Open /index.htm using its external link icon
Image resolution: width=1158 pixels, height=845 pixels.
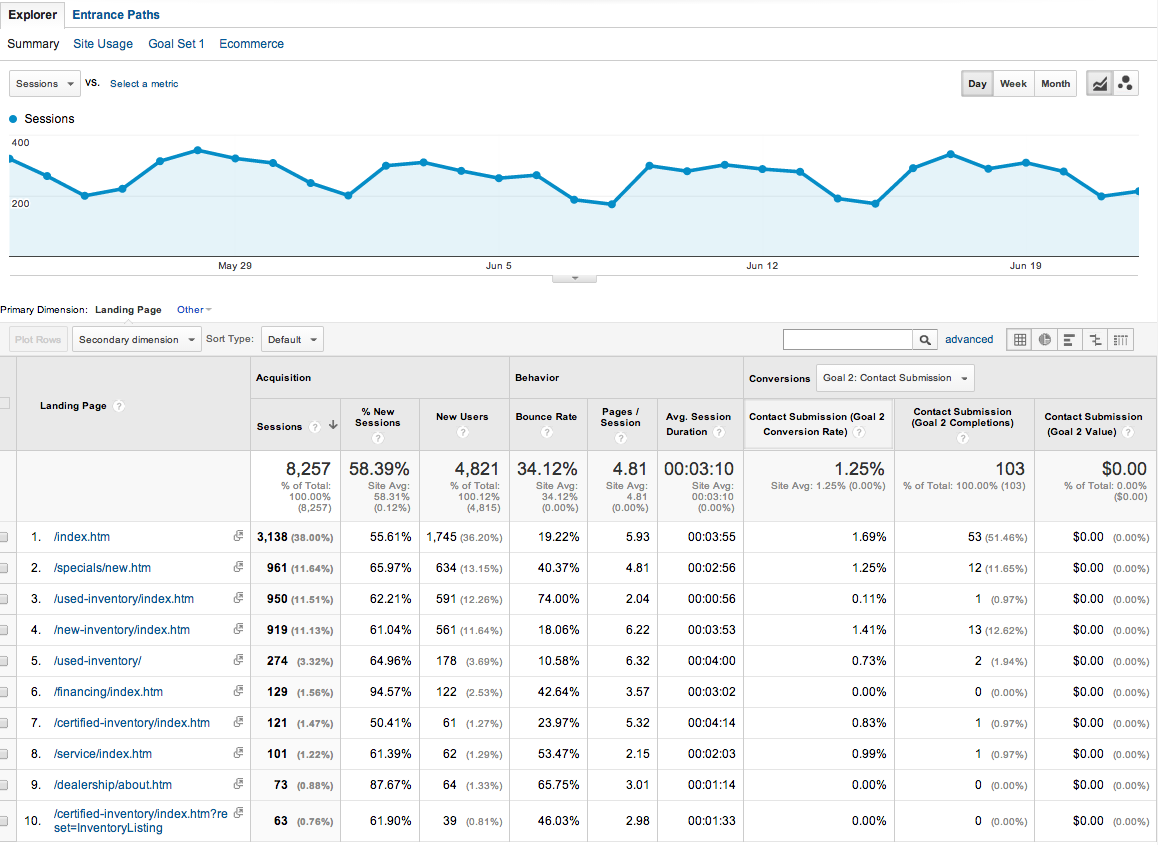click(x=238, y=536)
